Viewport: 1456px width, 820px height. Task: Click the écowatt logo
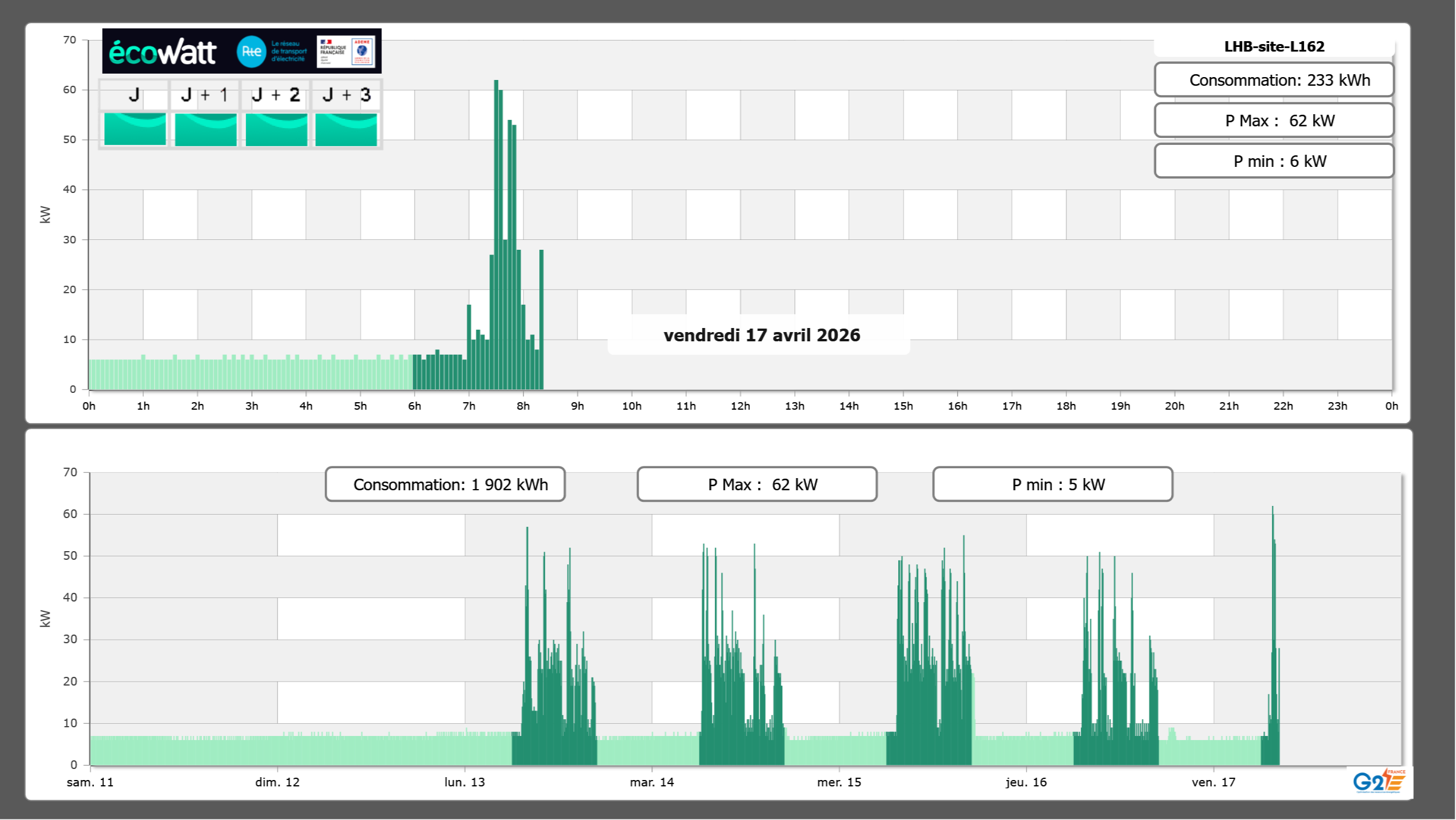point(162,52)
